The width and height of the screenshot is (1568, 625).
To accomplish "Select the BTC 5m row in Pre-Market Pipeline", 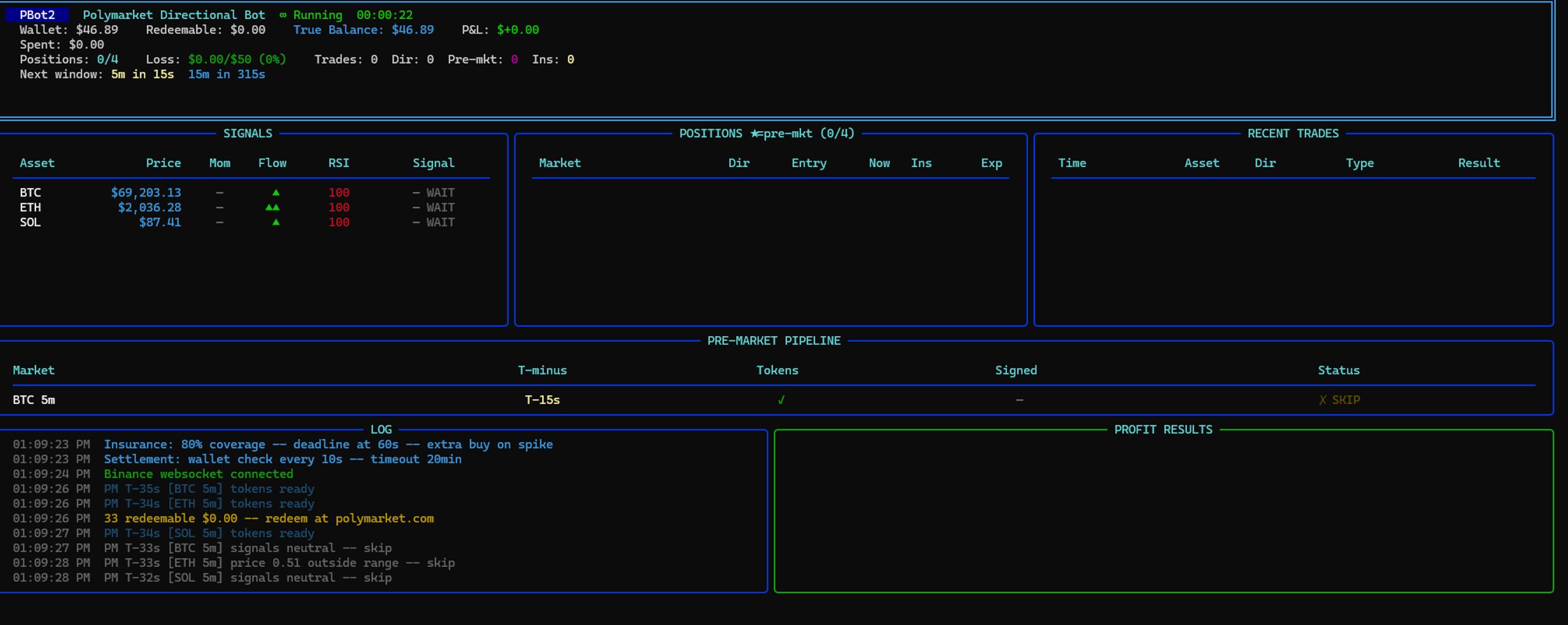I will [x=774, y=400].
